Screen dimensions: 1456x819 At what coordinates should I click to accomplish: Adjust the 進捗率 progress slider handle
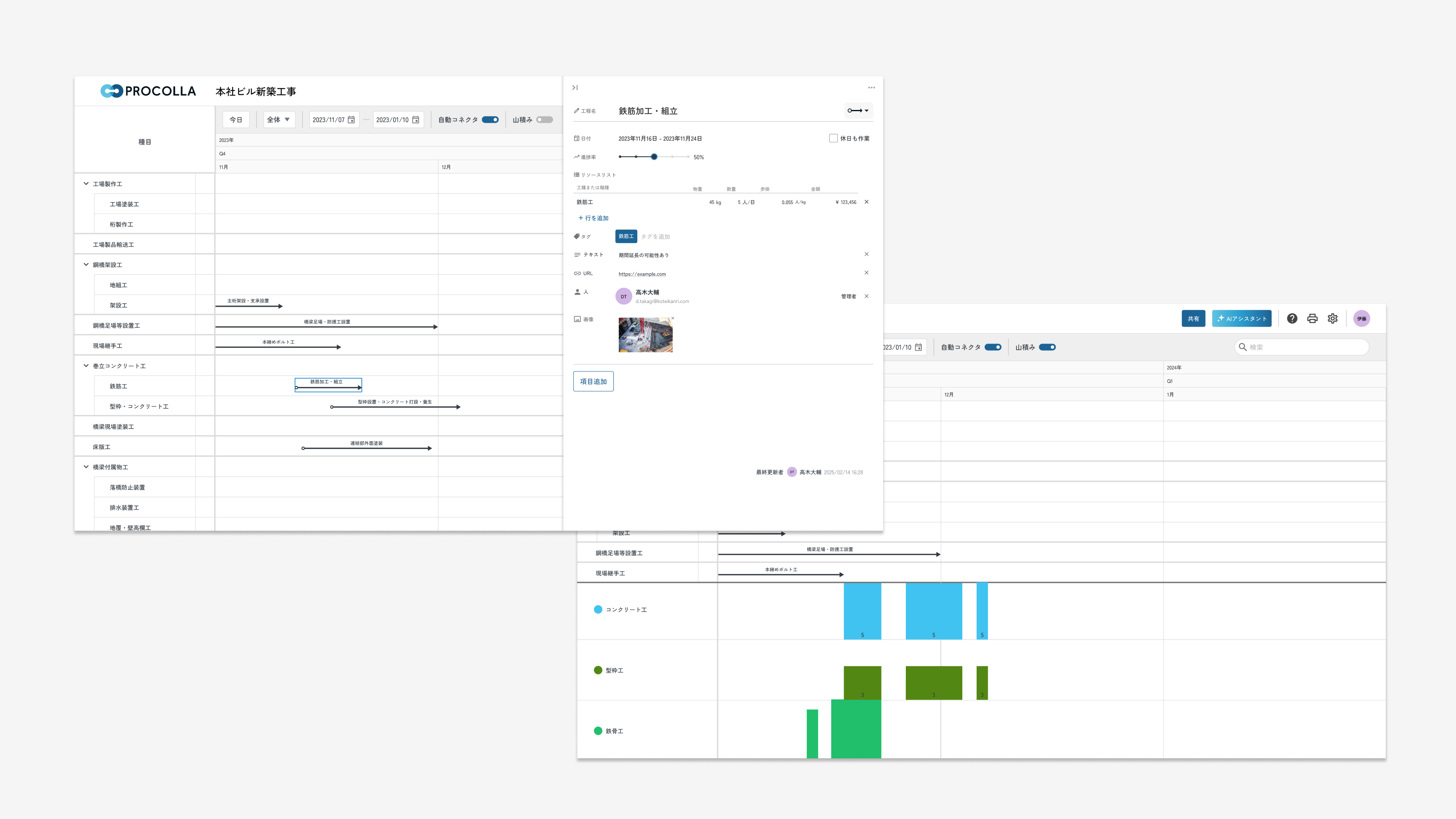(654, 157)
